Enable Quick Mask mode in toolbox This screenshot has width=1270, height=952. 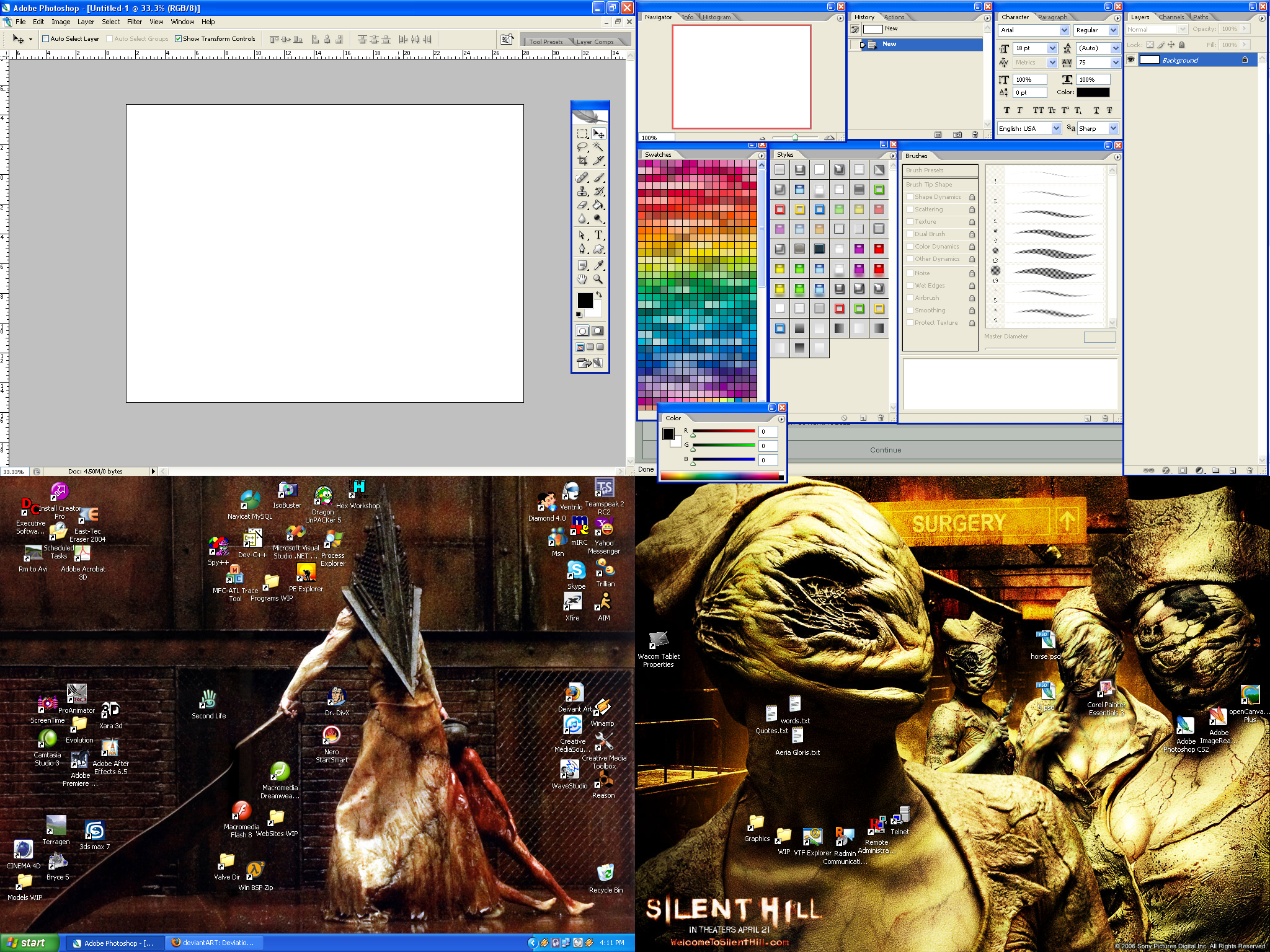pos(598,331)
